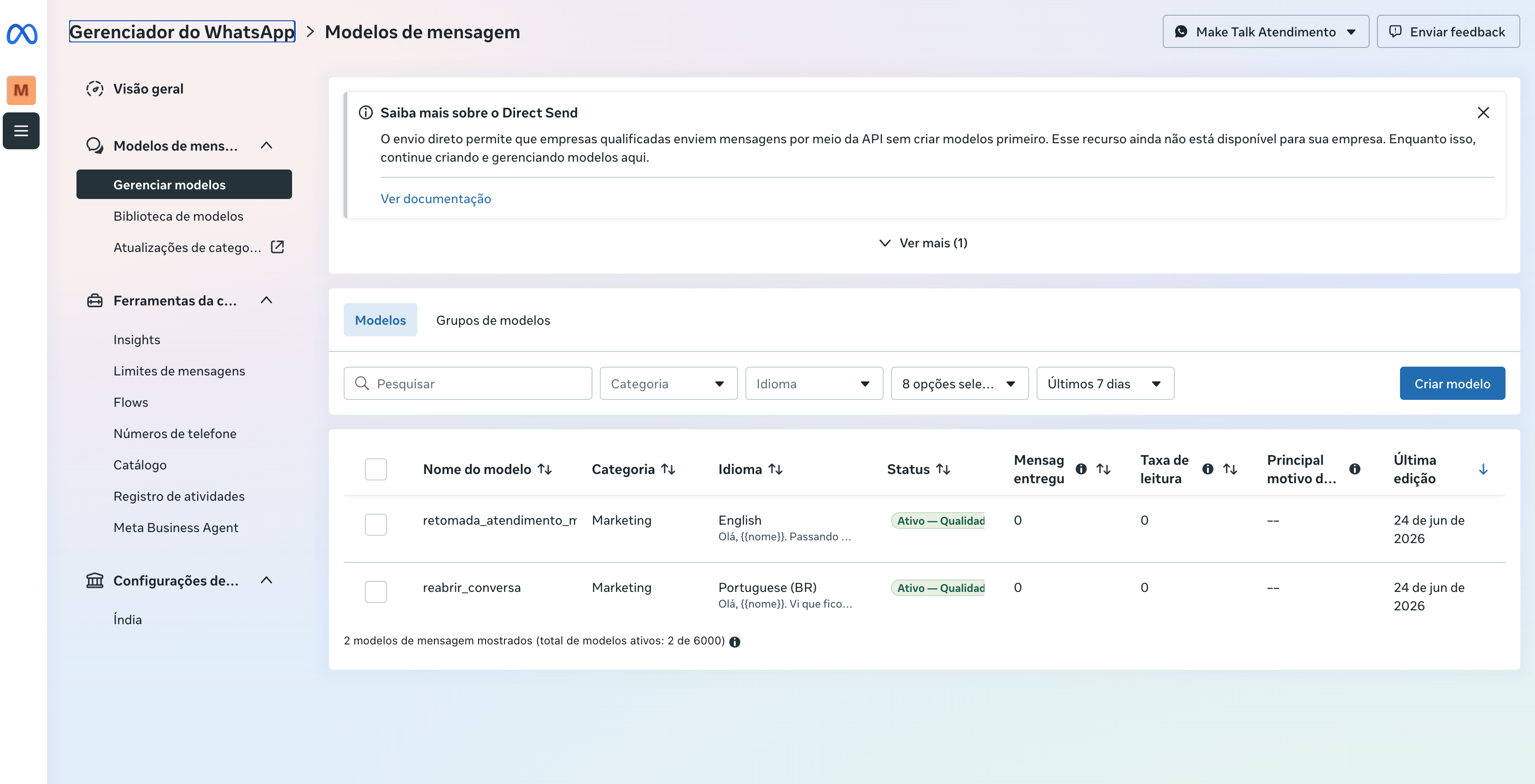Click the Visão geral gauge icon
The image size is (1535, 784).
click(95, 89)
